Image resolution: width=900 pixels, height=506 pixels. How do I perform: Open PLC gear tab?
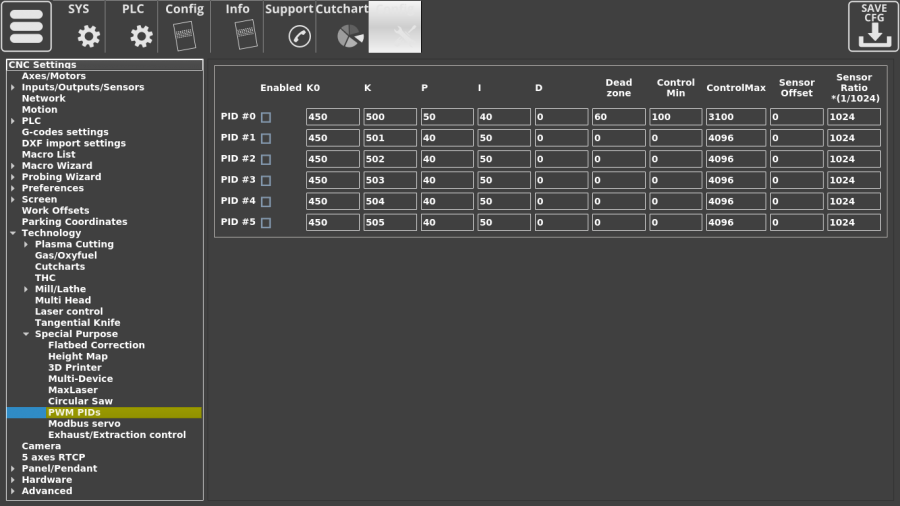[133, 26]
